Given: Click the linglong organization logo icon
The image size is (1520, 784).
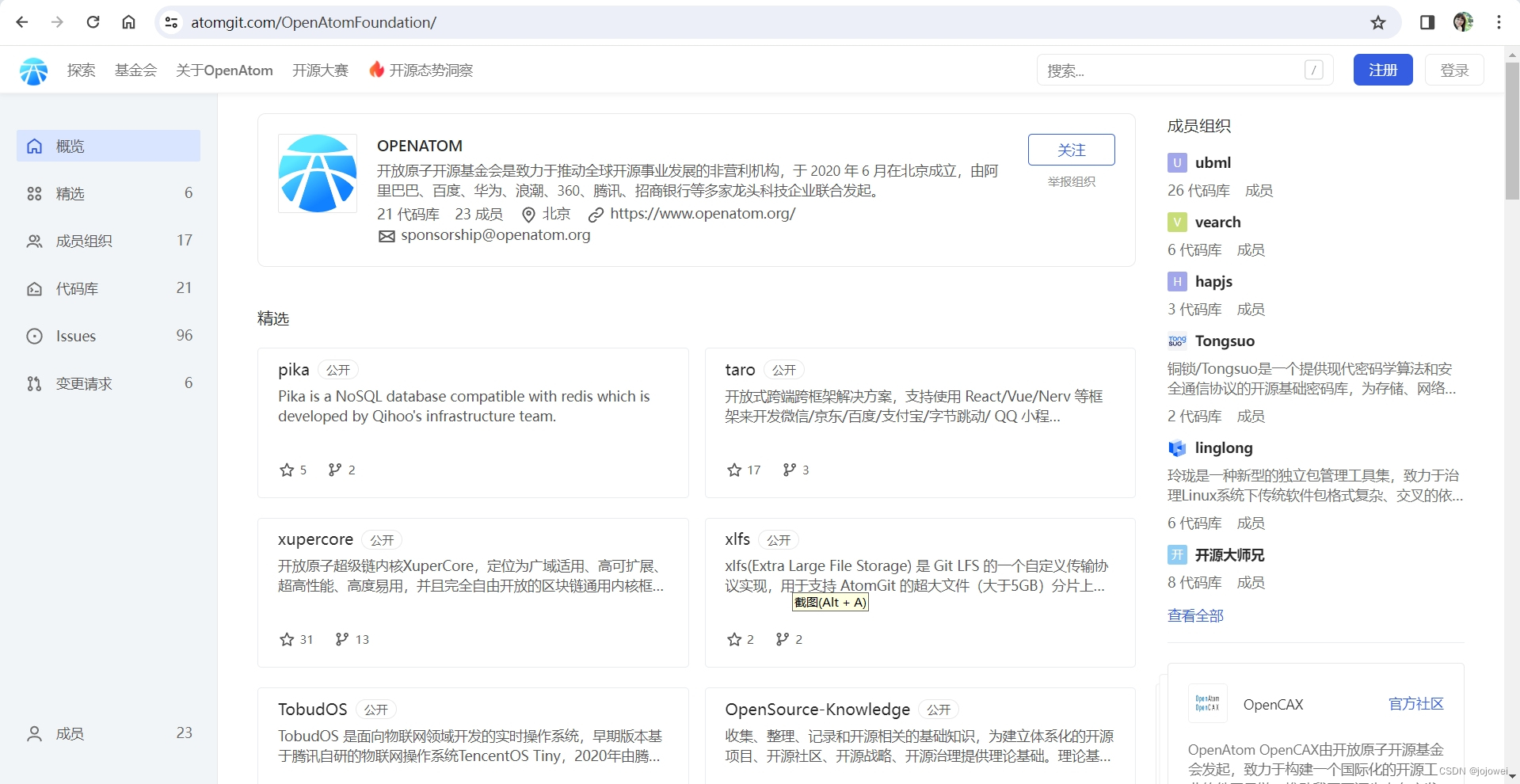Looking at the screenshot, I should tap(1177, 447).
